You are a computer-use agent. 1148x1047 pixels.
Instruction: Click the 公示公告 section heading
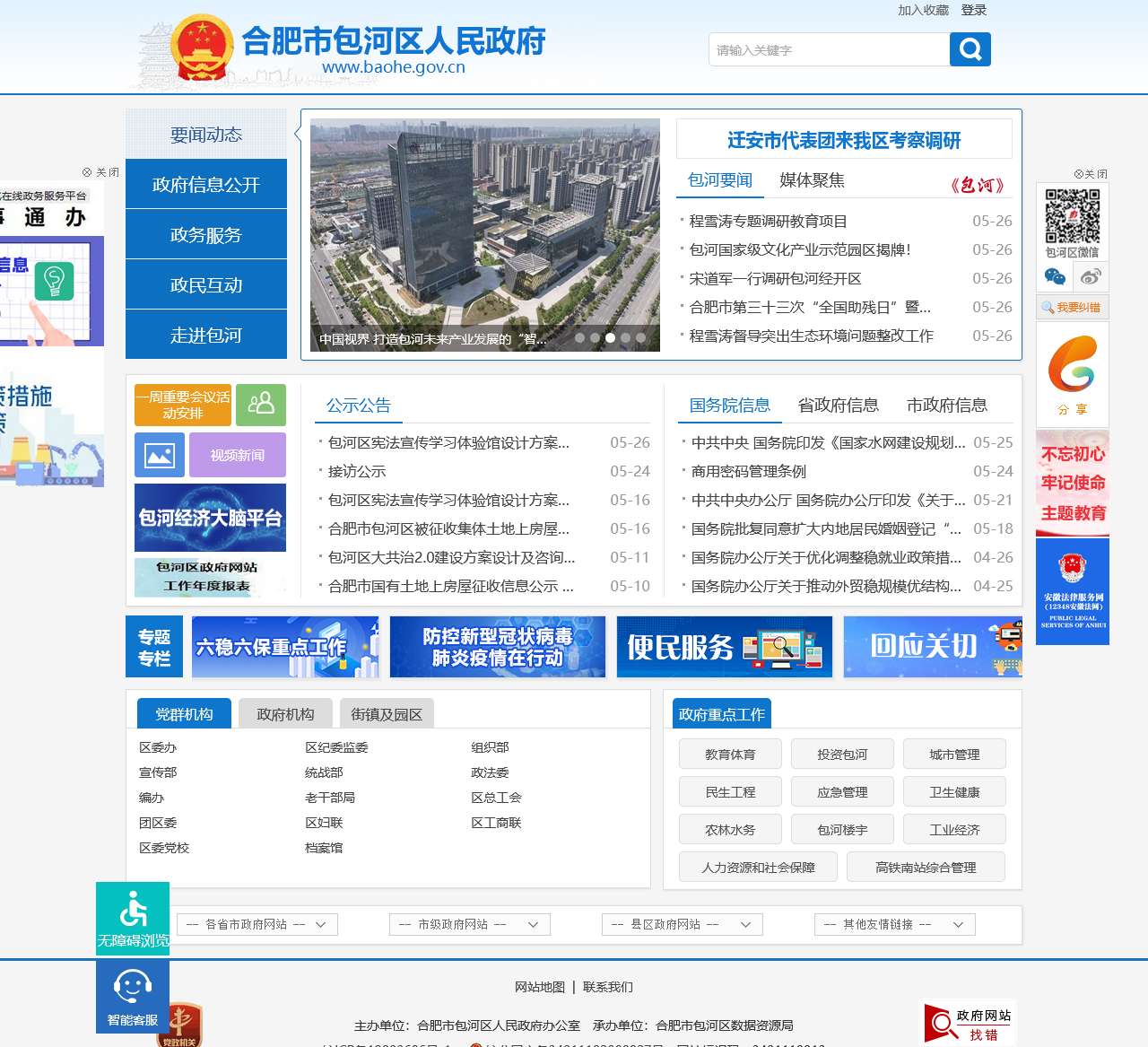point(359,406)
